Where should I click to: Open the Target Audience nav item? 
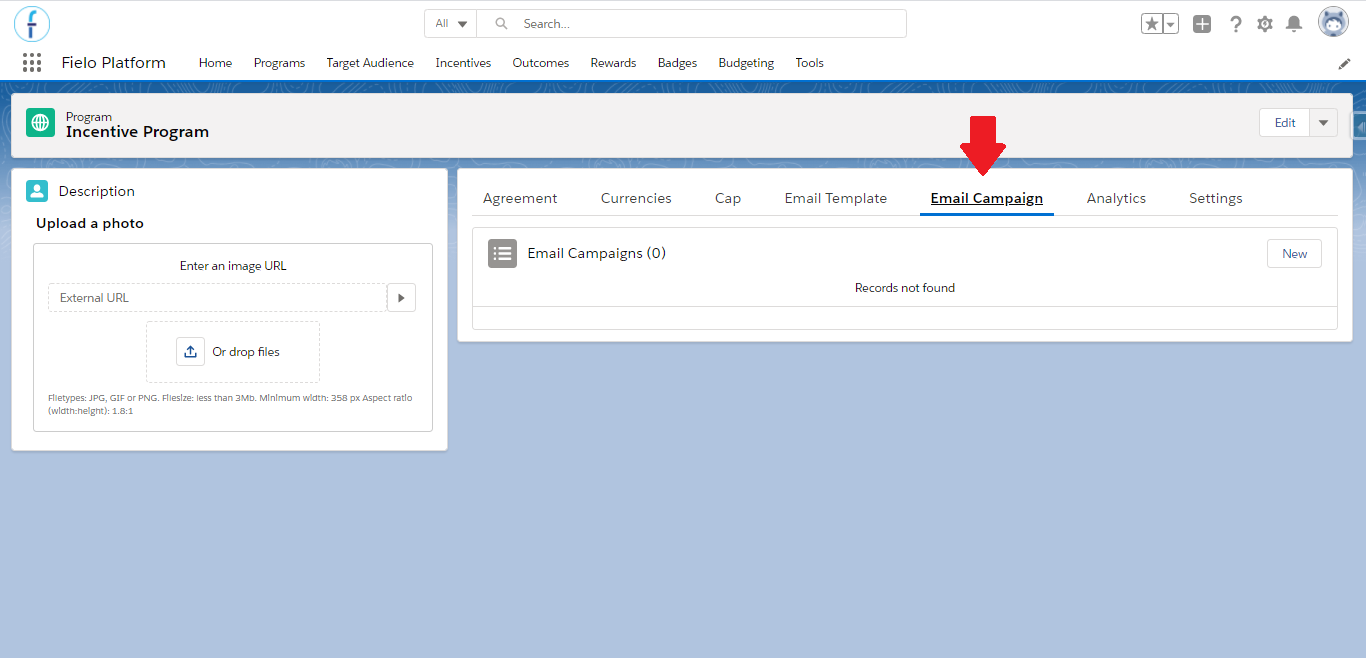coord(370,63)
